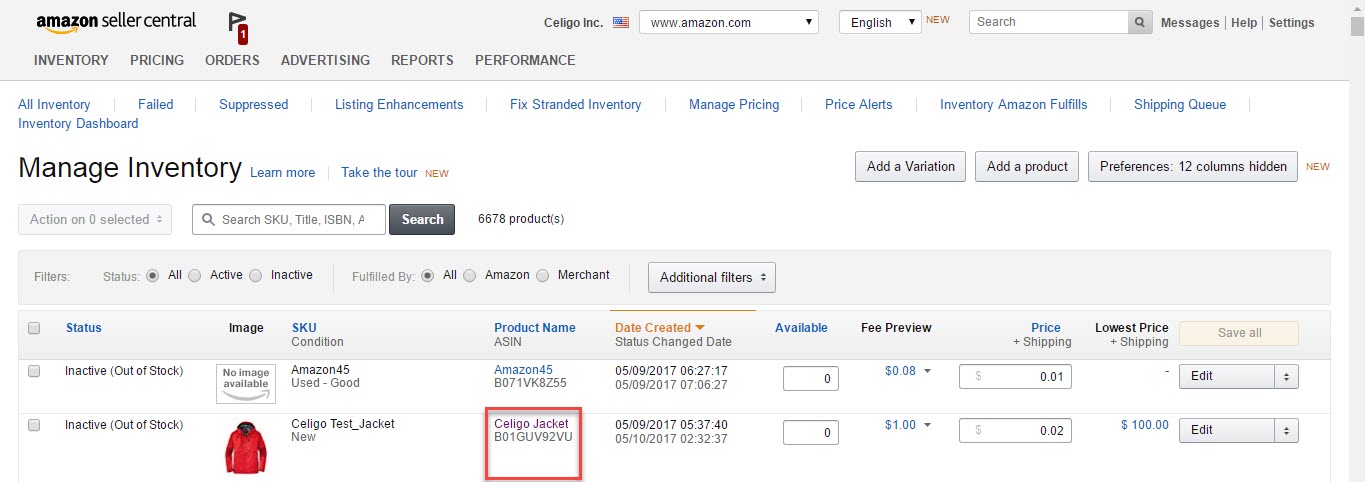Click the 'No image available' placeholder icon
Viewport: 1365px width, 482px height.
[x=246, y=384]
